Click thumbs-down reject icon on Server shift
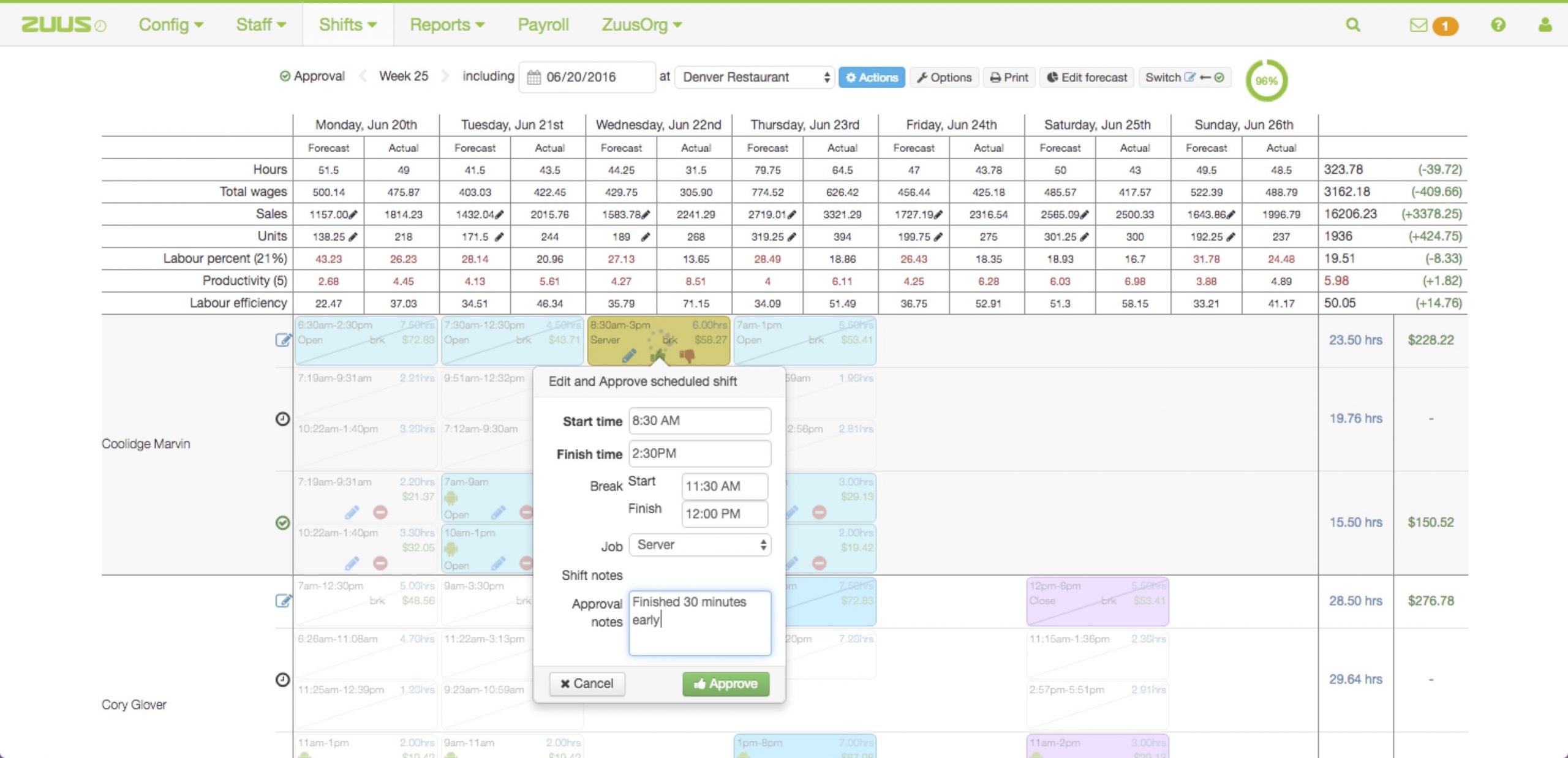Image resolution: width=1568 pixels, height=758 pixels. point(687,355)
